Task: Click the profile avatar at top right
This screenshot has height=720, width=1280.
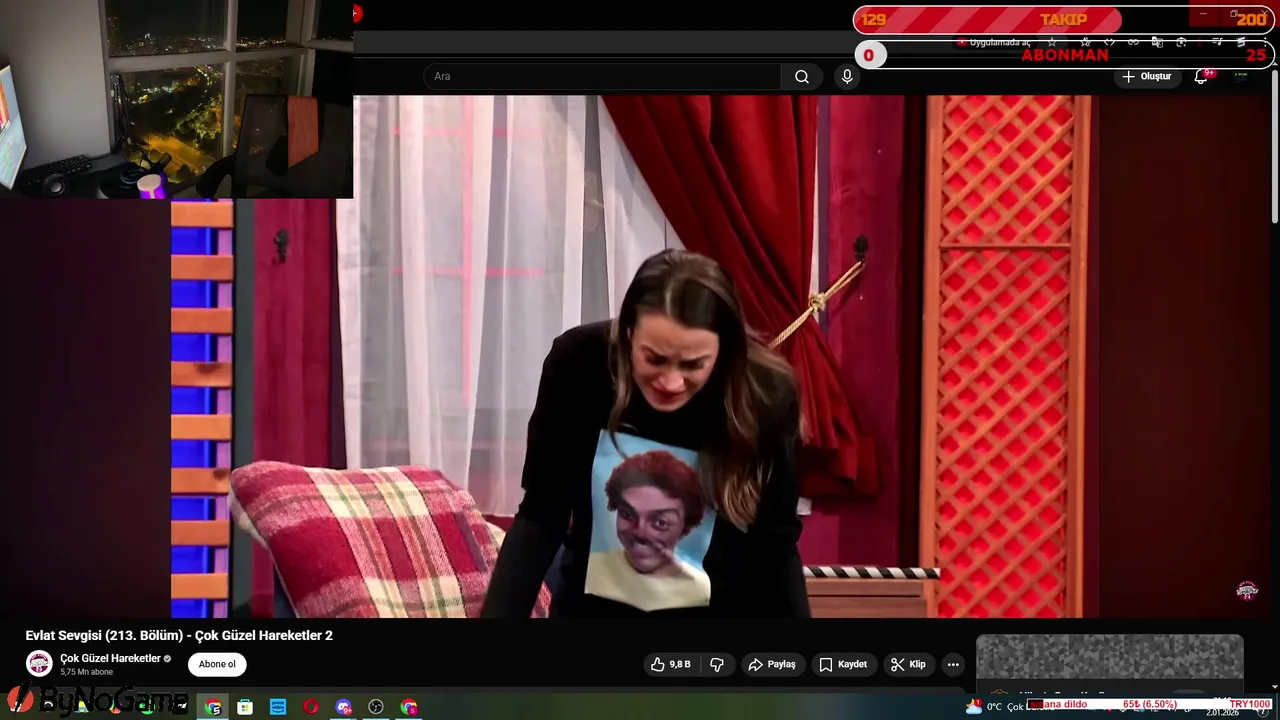Action: (x=1240, y=77)
